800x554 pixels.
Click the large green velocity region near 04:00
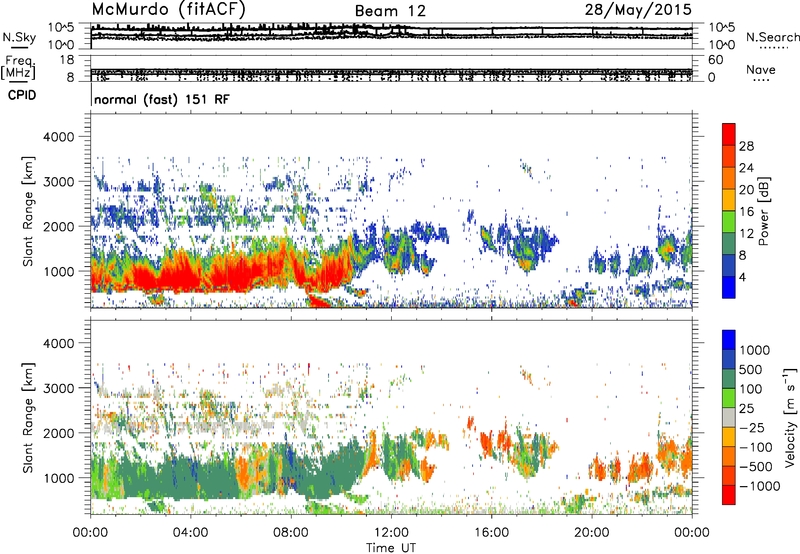(x=189, y=480)
